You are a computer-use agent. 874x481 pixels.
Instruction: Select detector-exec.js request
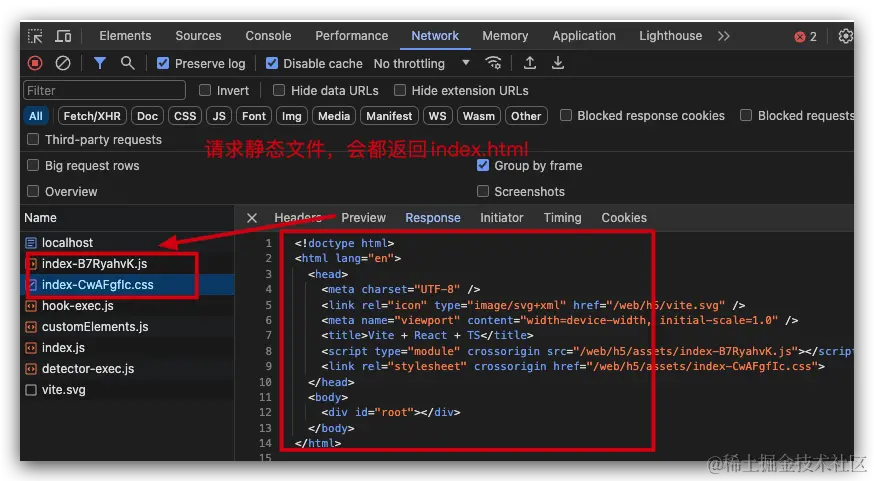[x=128, y=369]
